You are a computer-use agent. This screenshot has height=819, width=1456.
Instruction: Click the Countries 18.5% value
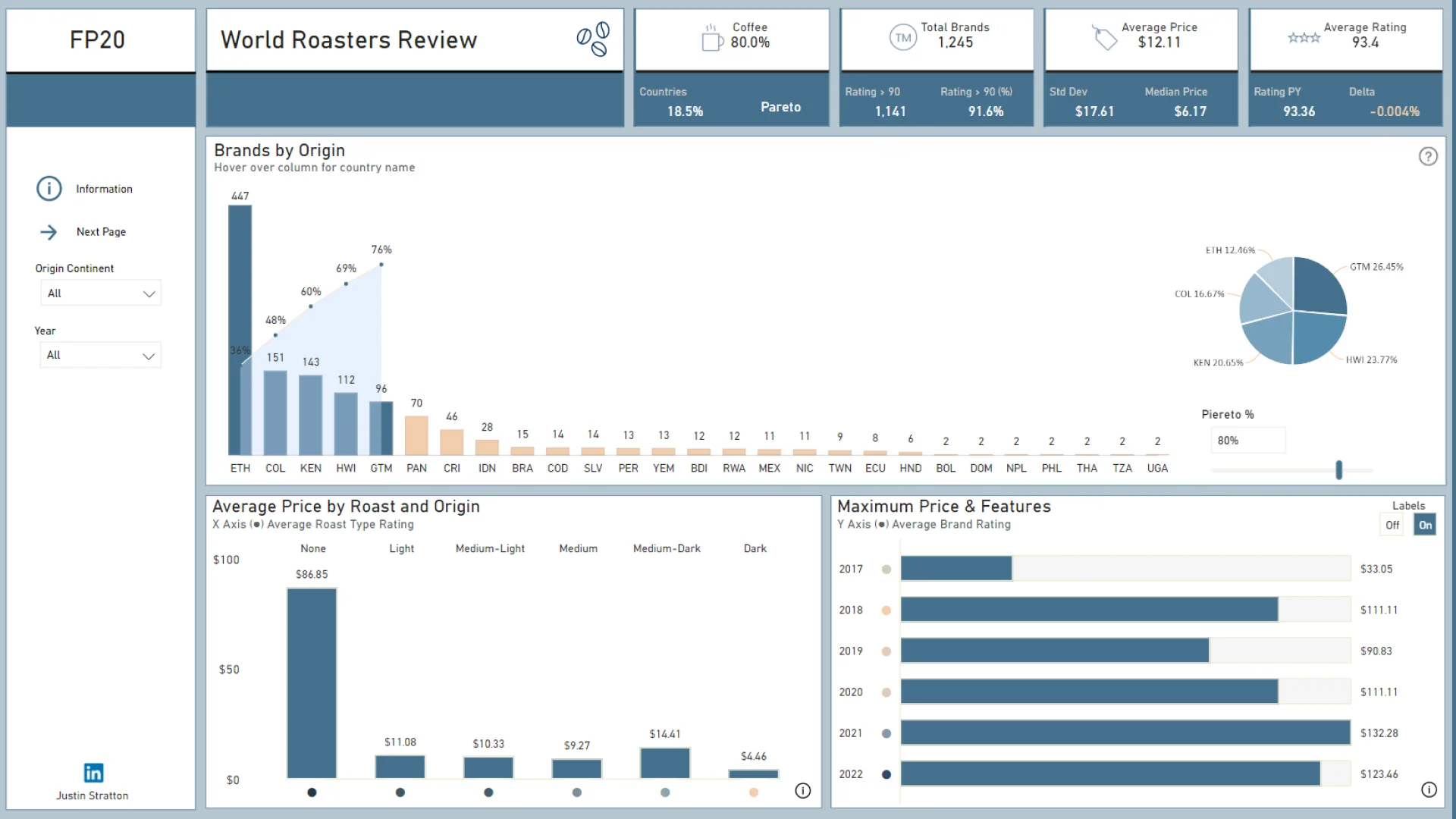coord(685,111)
